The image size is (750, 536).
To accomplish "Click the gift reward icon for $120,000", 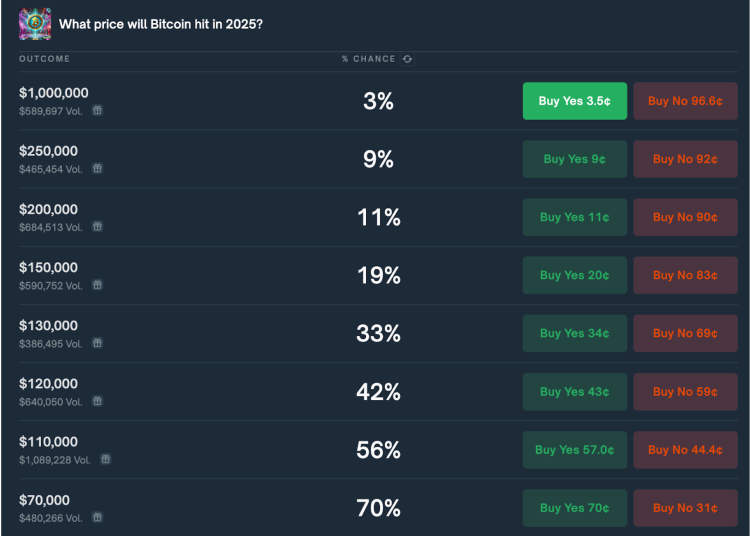I will click(x=98, y=401).
